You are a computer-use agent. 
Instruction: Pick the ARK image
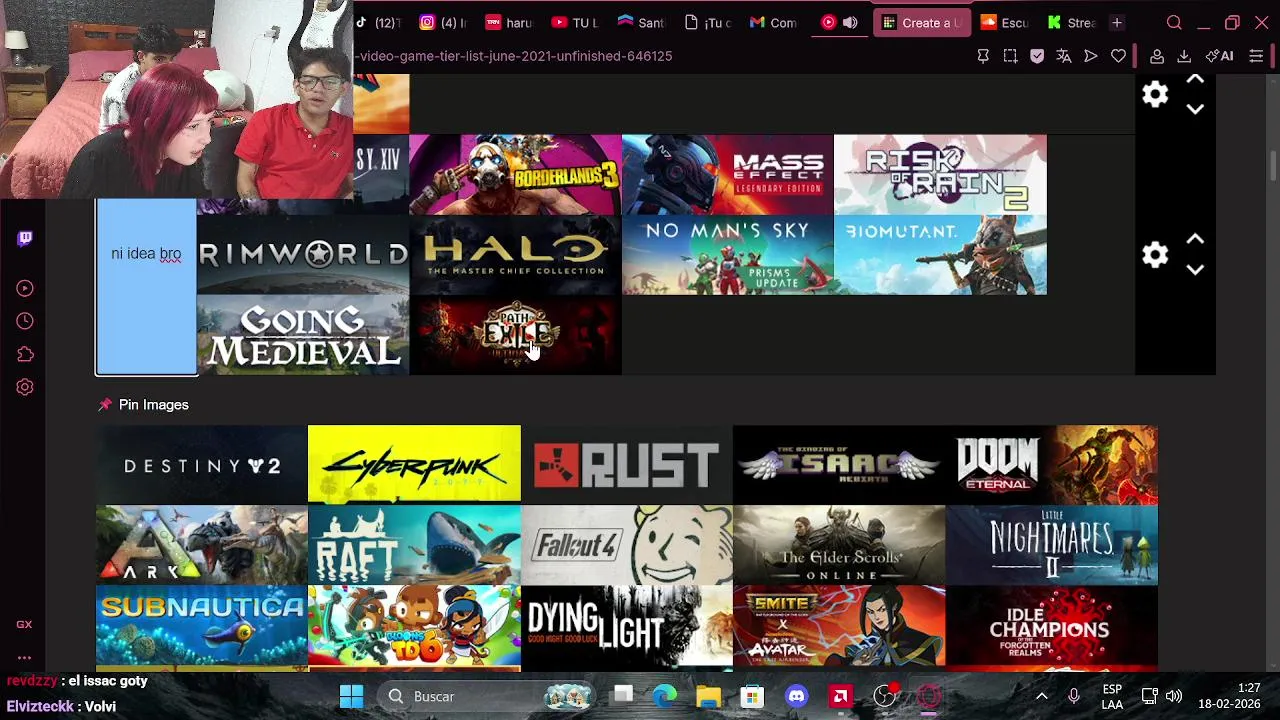point(202,544)
